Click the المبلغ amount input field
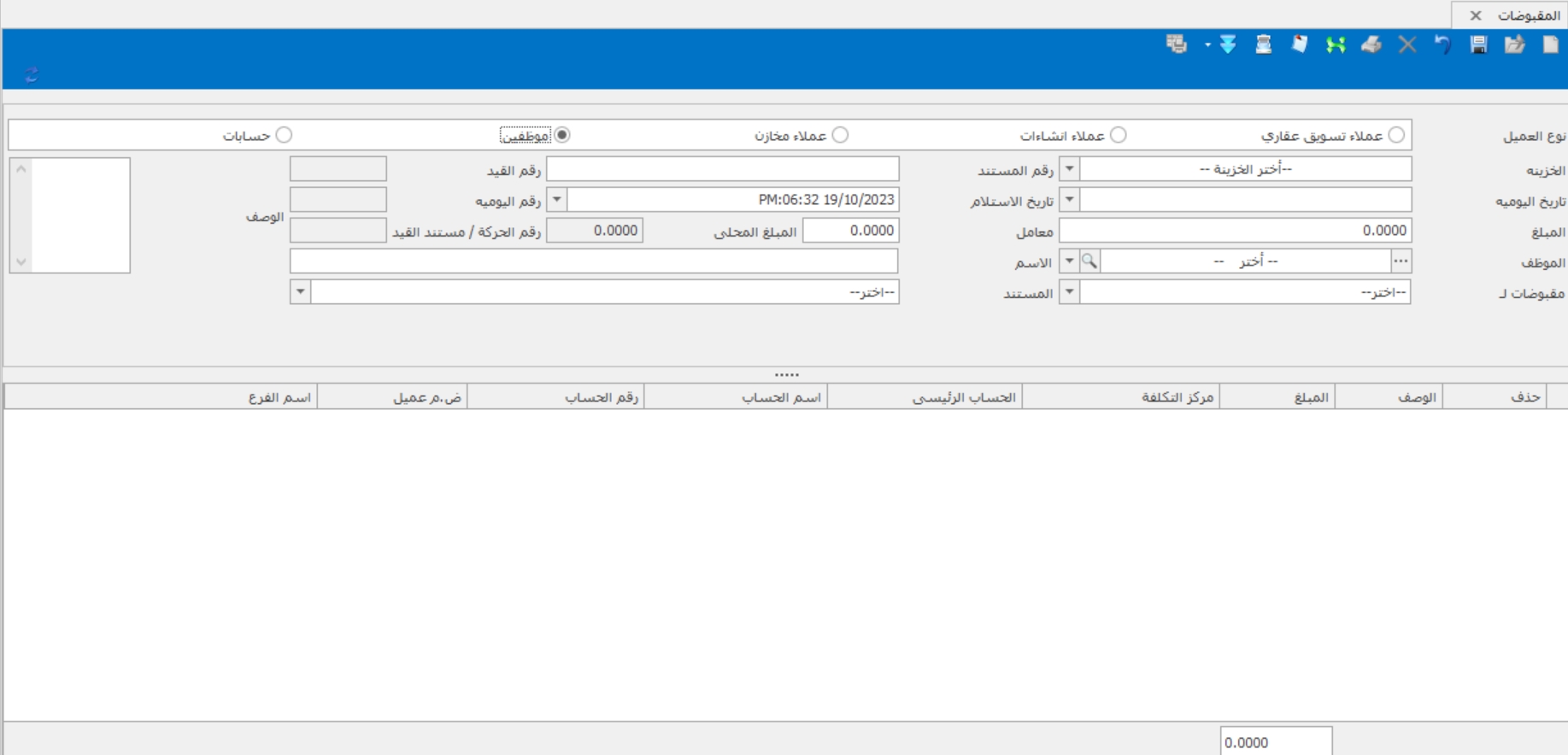This screenshot has width=1568, height=755. click(x=1235, y=231)
